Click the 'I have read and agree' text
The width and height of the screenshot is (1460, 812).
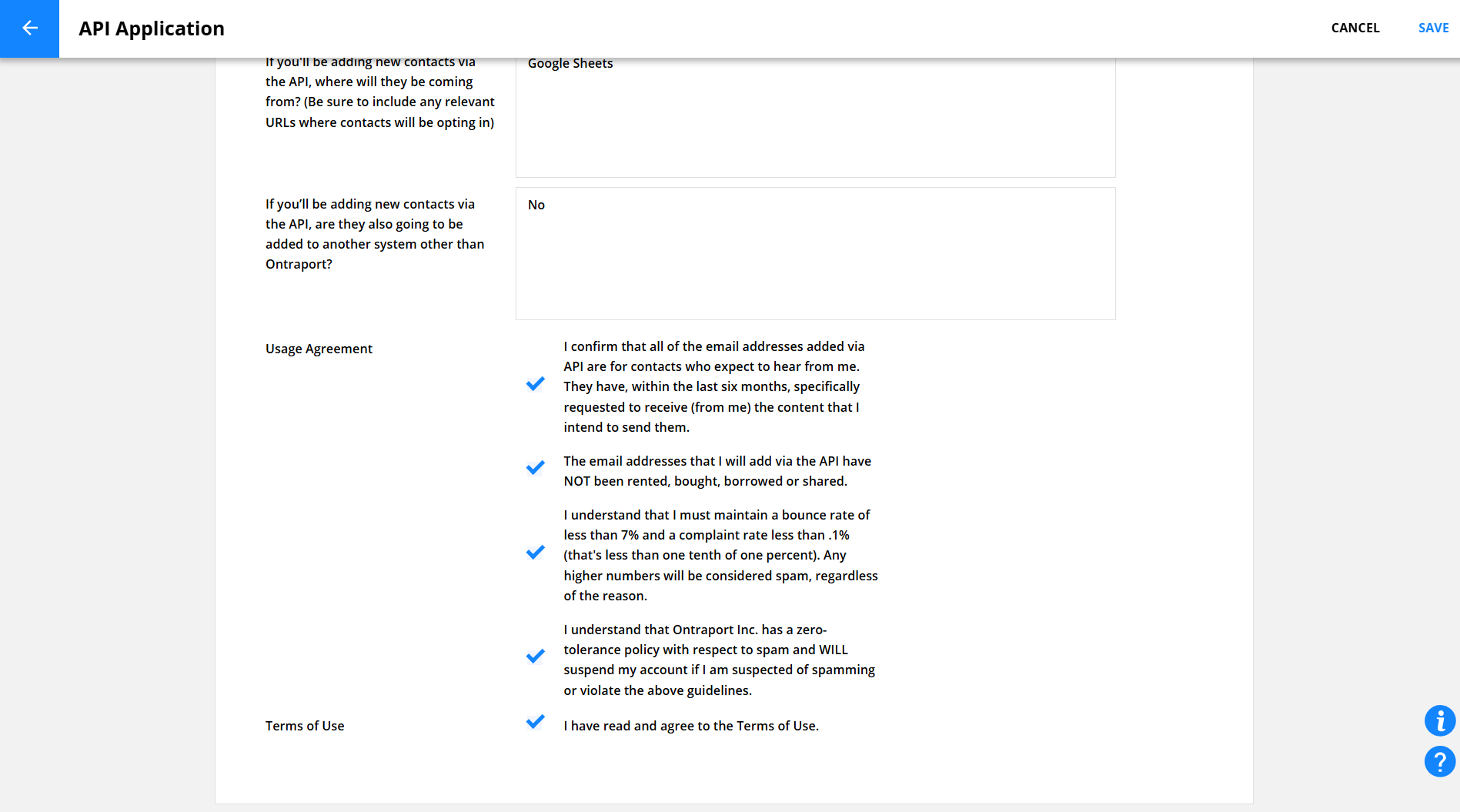click(690, 726)
